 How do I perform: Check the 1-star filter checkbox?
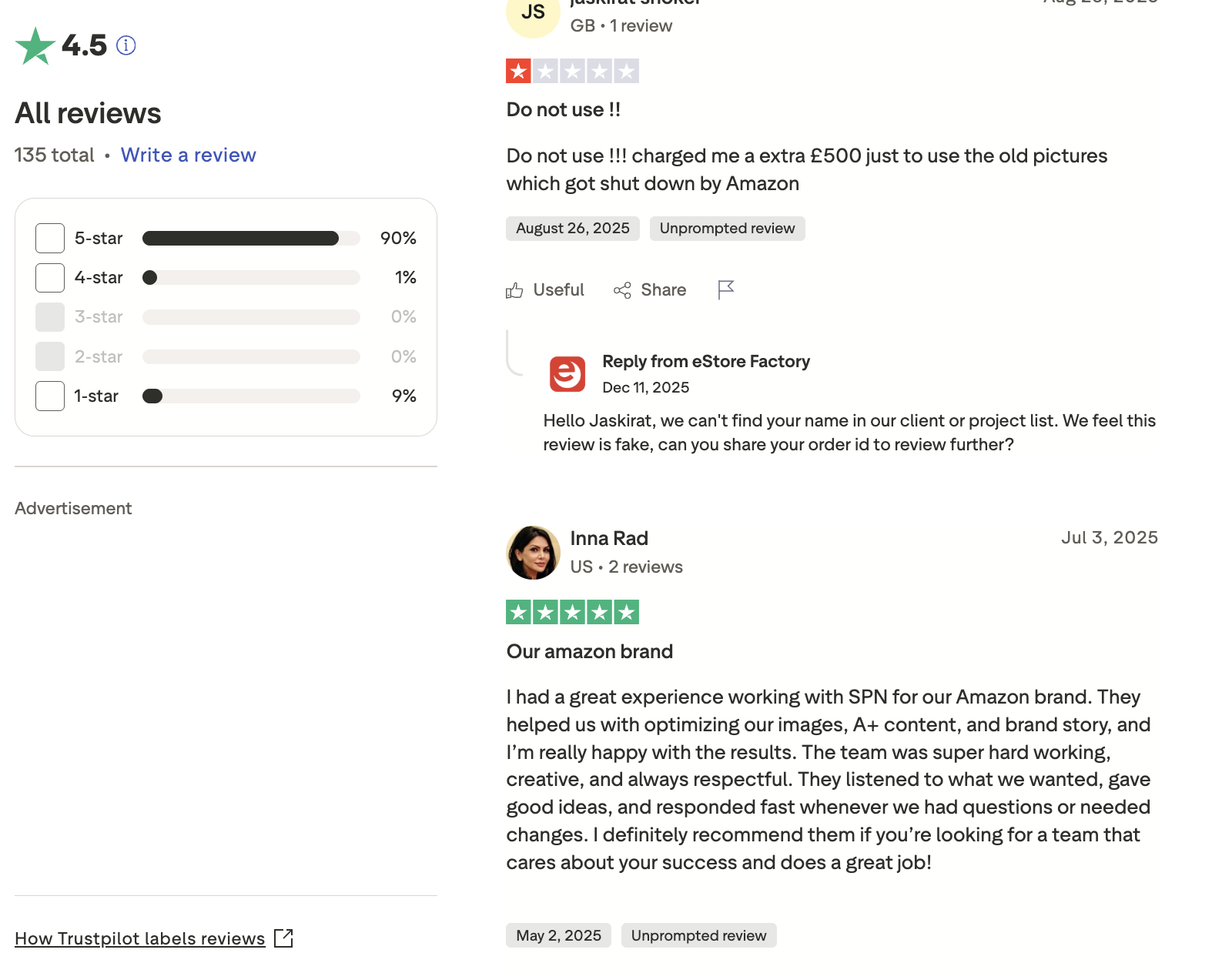[50, 396]
